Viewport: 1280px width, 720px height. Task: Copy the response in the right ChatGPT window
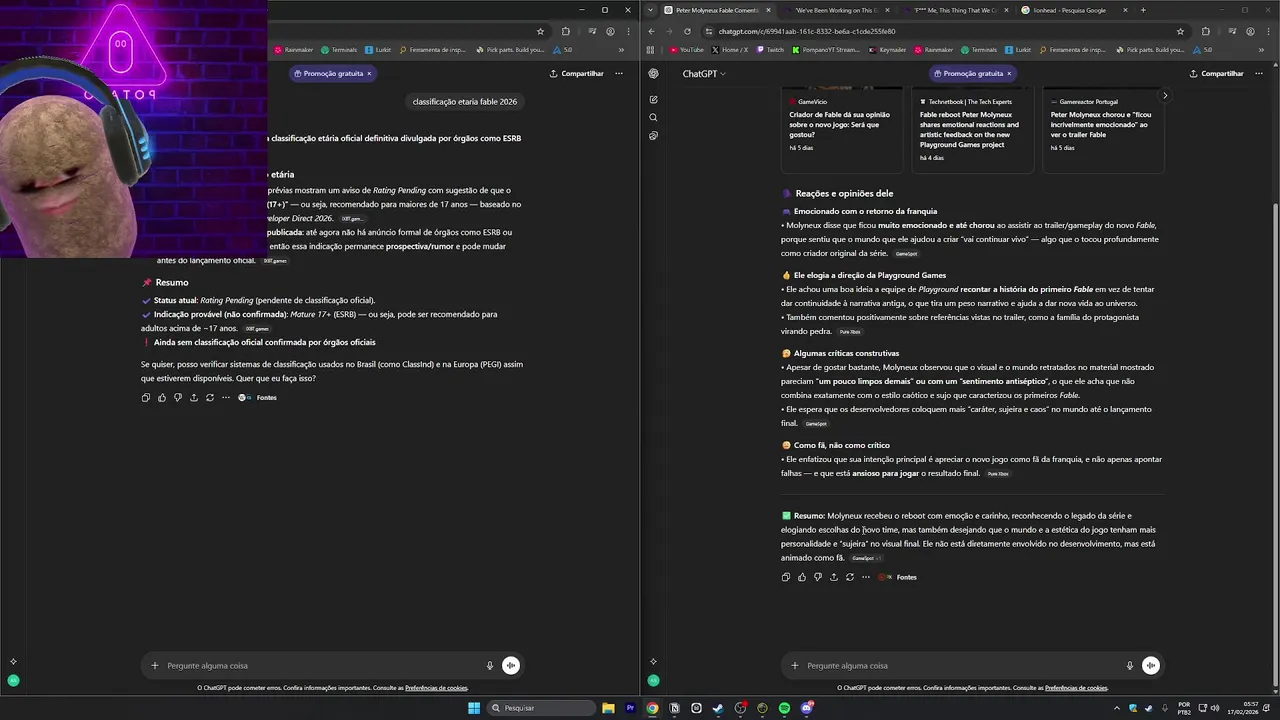pyautogui.click(x=786, y=577)
